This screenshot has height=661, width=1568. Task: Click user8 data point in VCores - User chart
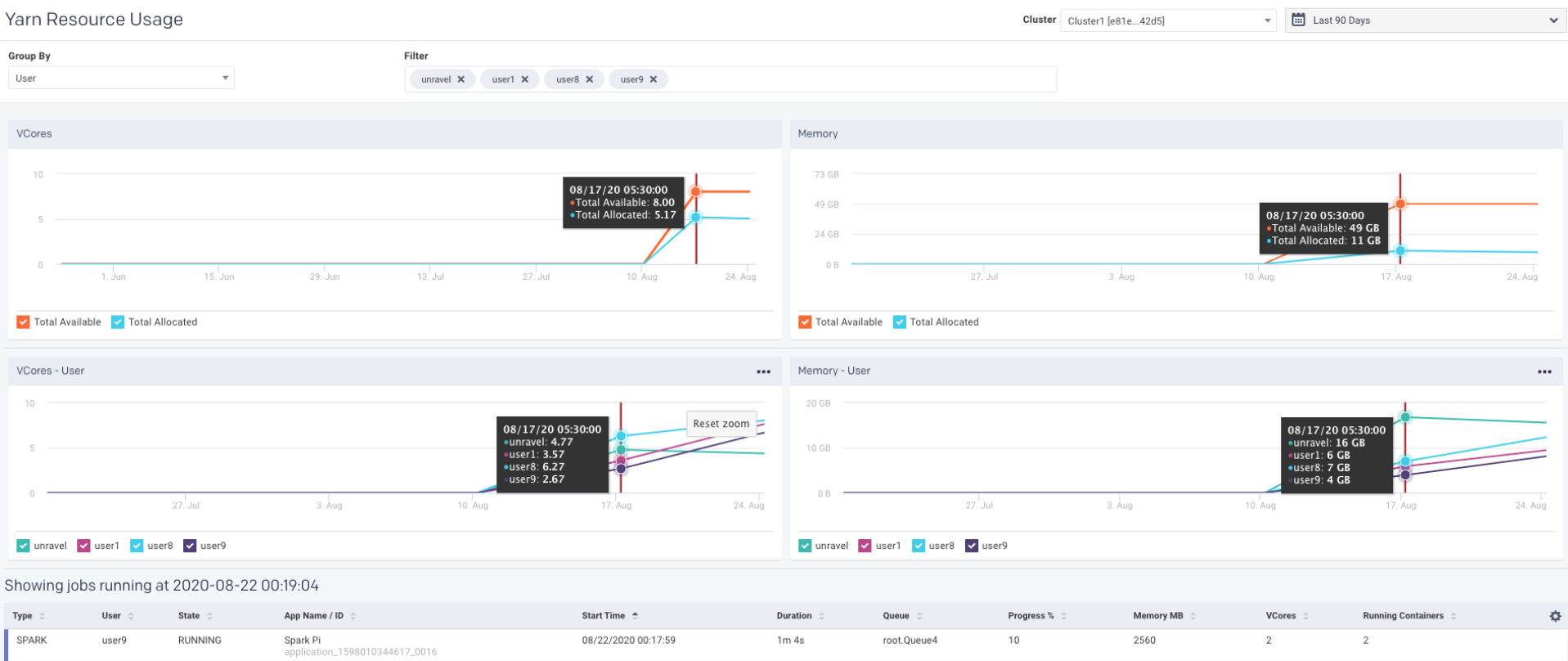(x=621, y=436)
